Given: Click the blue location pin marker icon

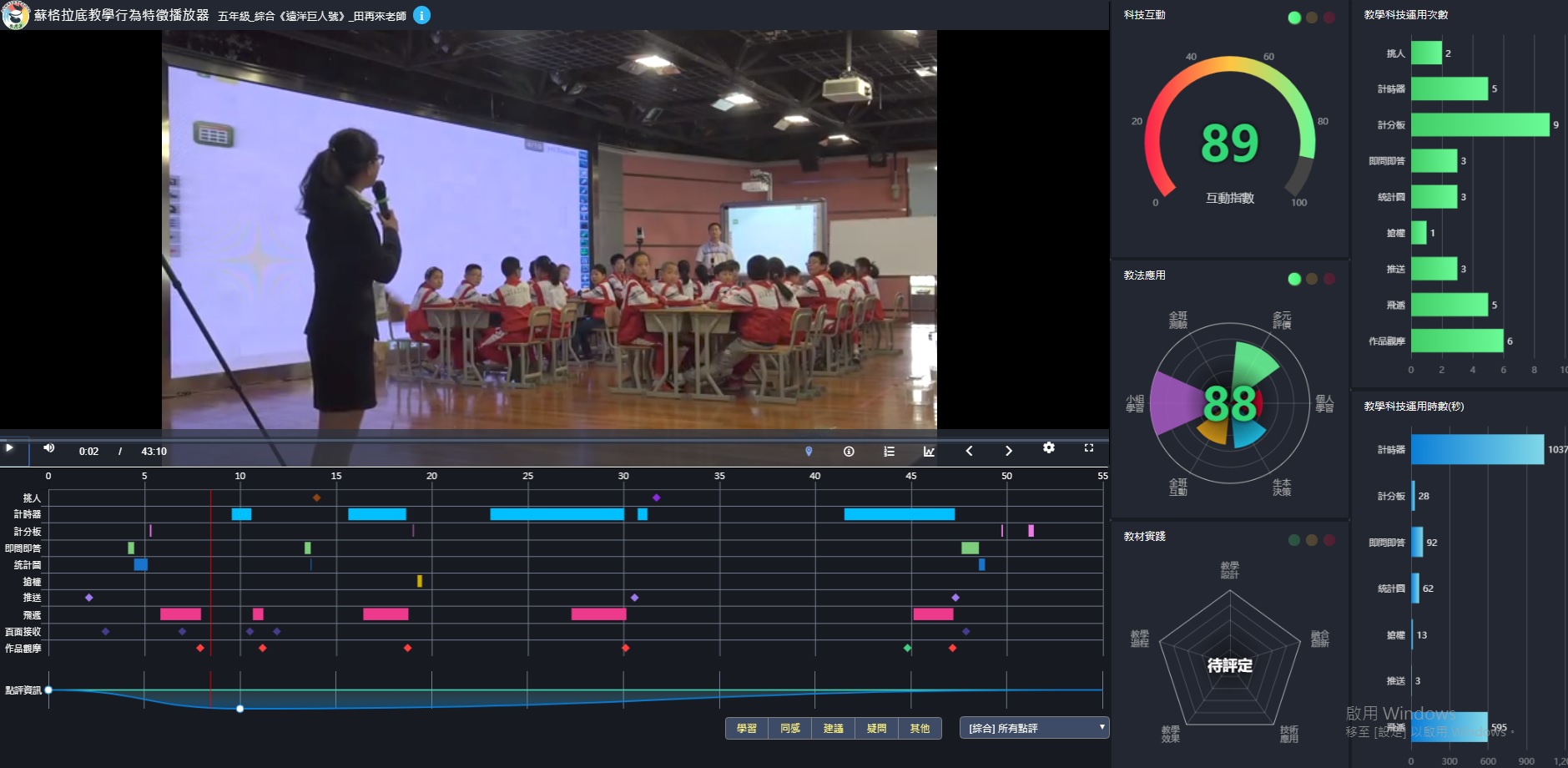Looking at the screenshot, I should [x=809, y=451].
